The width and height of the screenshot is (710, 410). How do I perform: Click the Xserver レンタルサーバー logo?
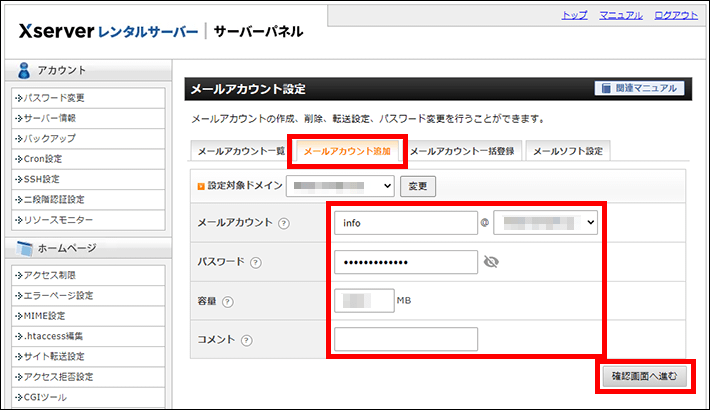click(108, 32)
